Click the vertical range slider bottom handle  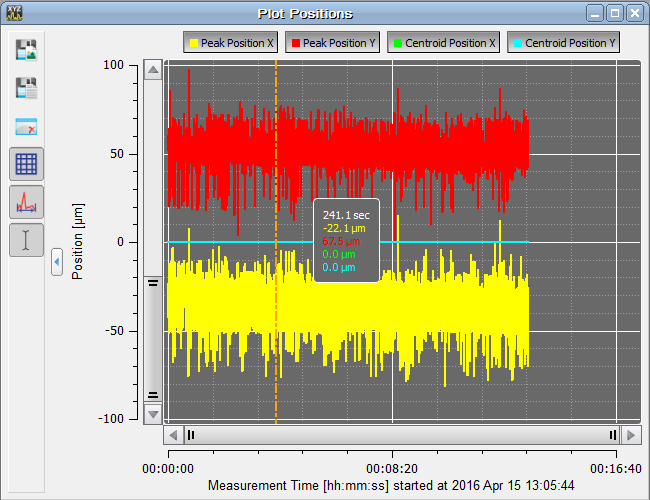coord(153,395)
